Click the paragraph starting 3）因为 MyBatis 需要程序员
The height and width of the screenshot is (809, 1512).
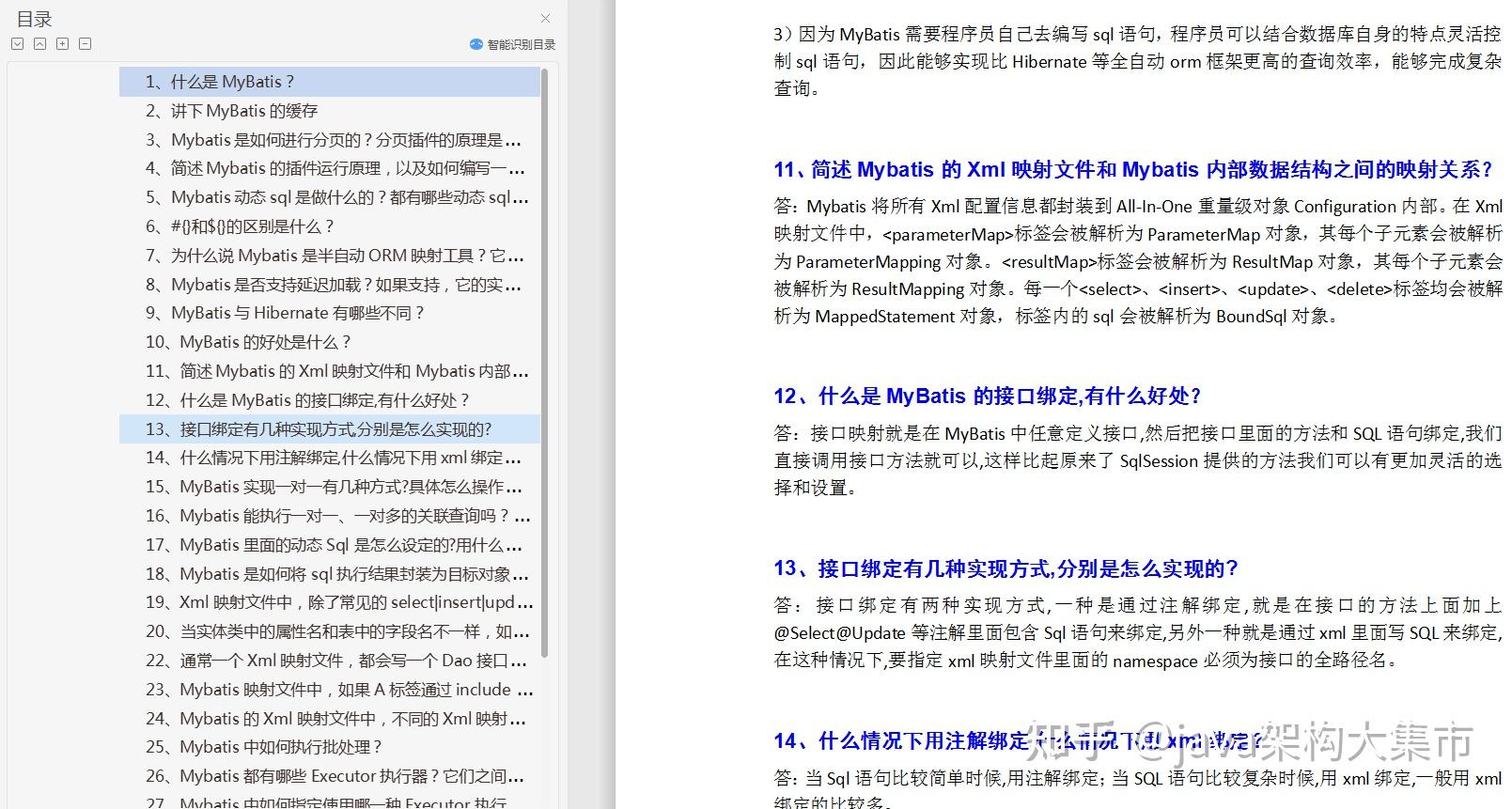click(1138, 61)
